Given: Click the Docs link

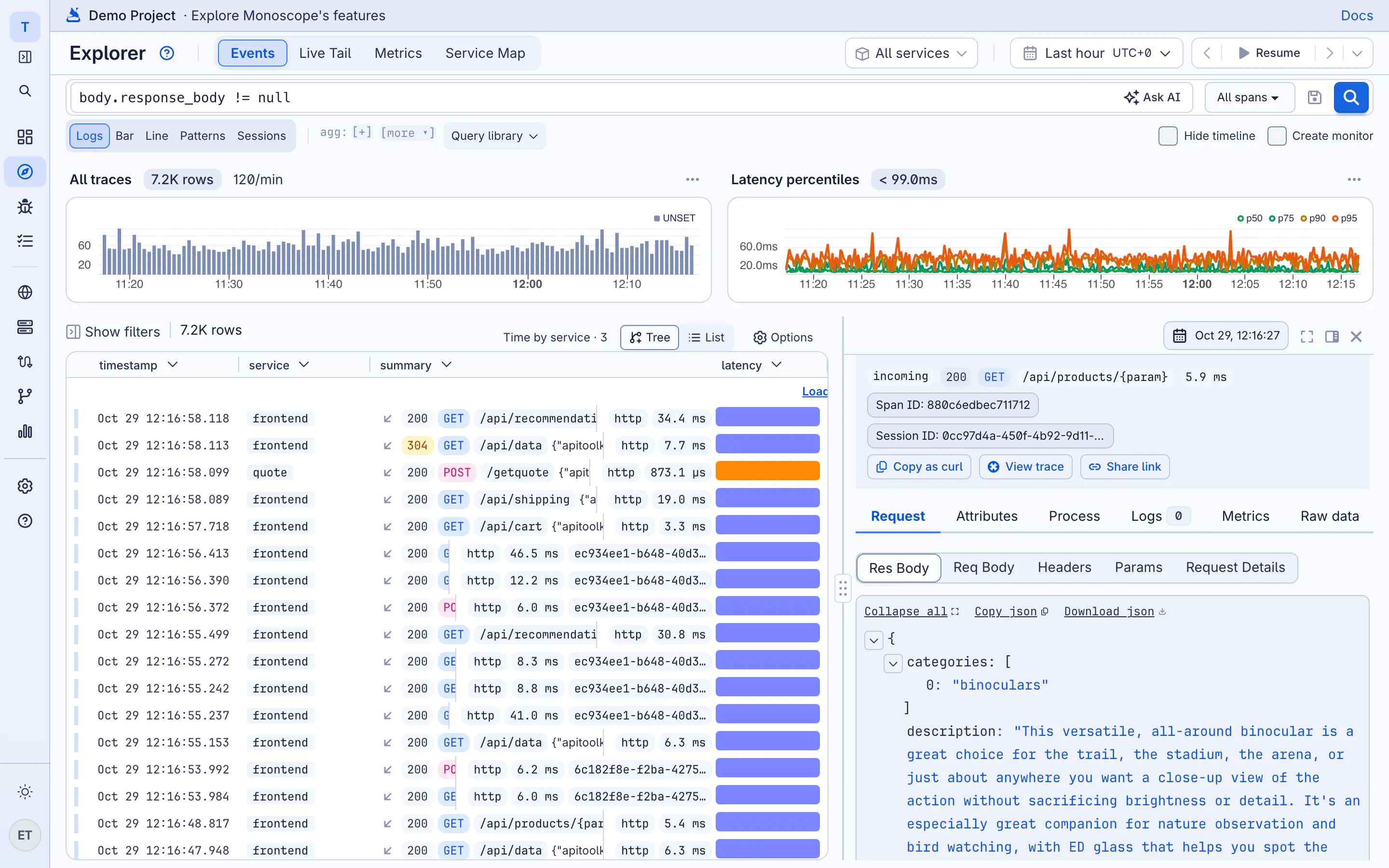Looking at the screenshot, I should 1357,15.
